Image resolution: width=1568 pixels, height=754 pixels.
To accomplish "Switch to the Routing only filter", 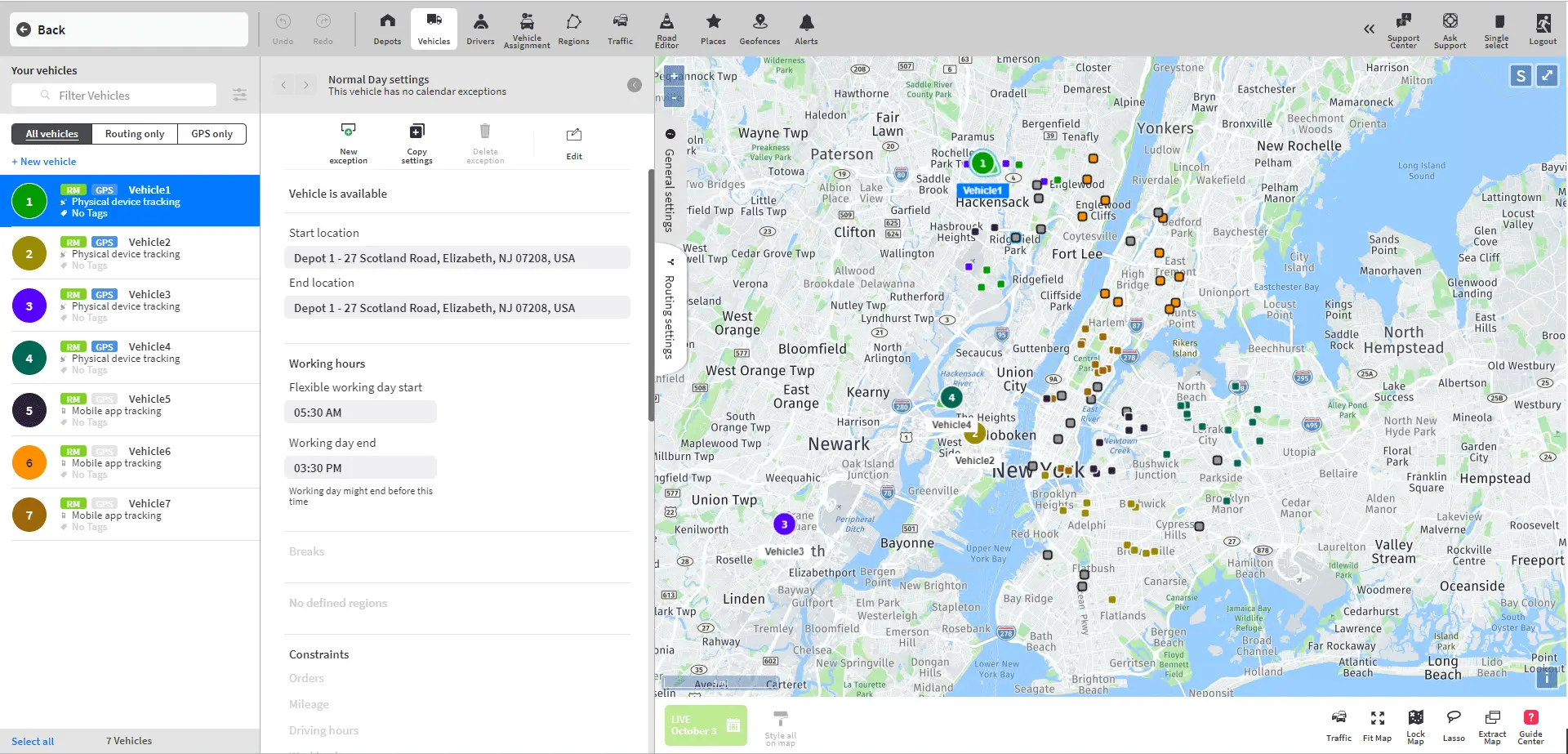I will coord(134,133).
